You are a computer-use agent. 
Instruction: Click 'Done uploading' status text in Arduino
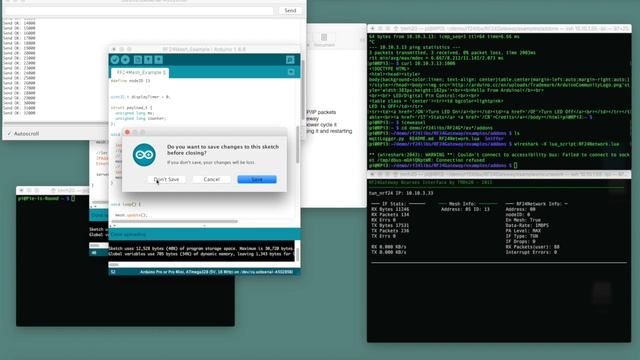(128, 235)
